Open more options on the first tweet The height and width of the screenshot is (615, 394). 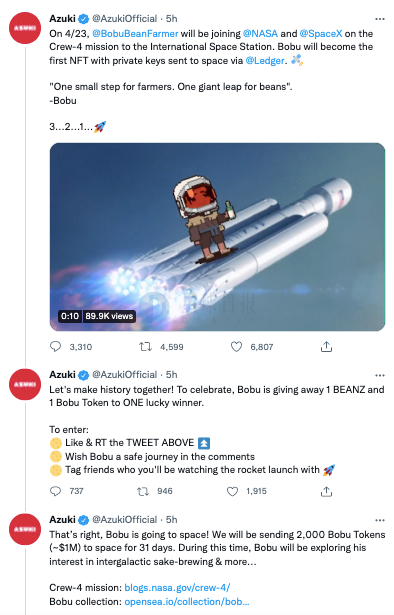tap(379, 19)
